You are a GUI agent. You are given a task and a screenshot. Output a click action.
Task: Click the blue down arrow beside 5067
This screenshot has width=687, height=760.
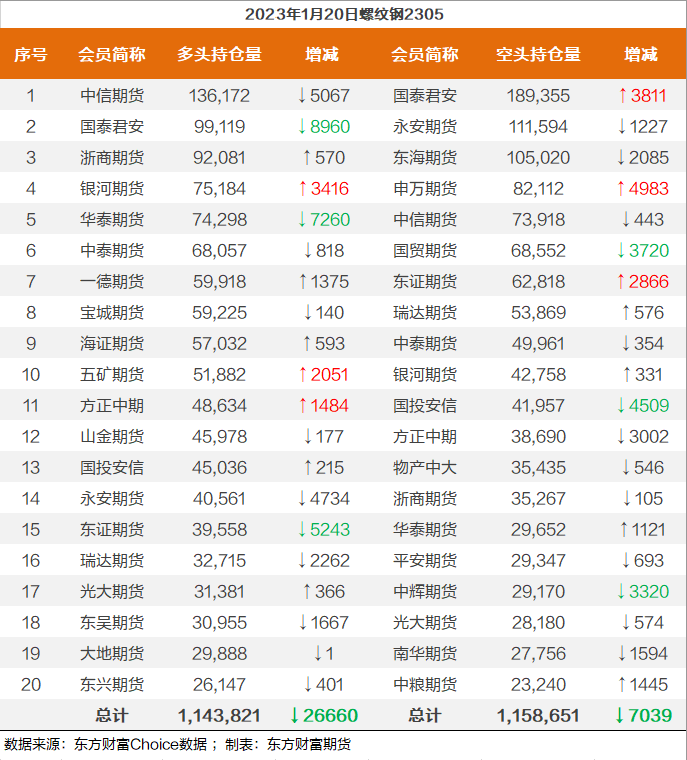[303, 96]
